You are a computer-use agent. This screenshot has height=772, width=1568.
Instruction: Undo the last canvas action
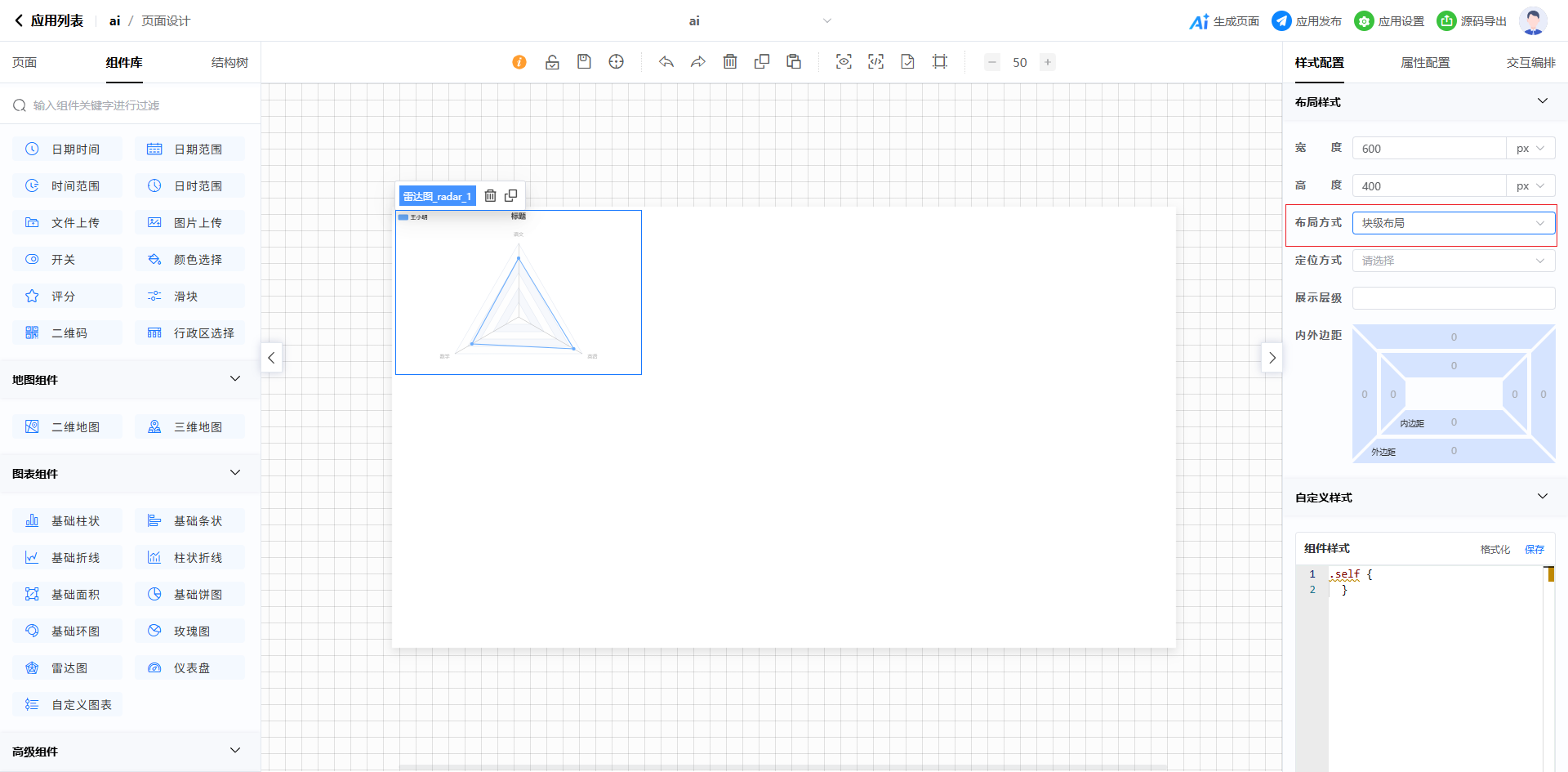[x=666, y=62]
